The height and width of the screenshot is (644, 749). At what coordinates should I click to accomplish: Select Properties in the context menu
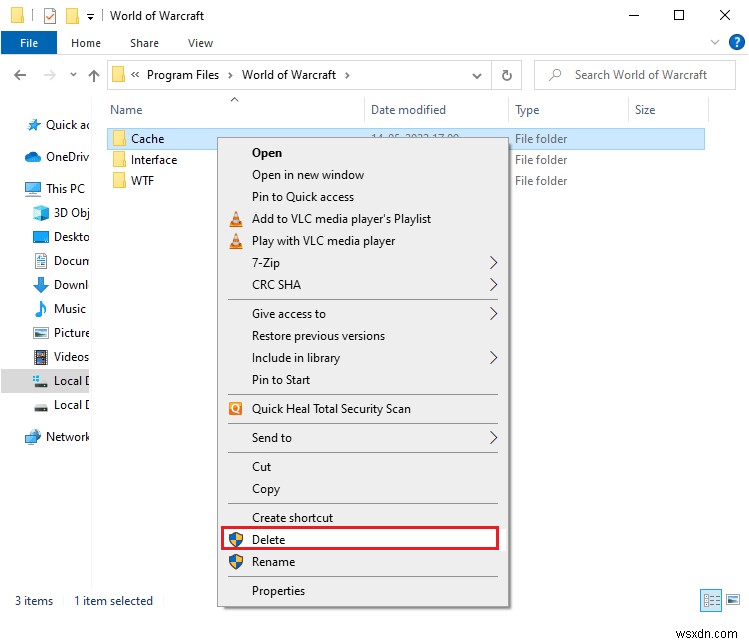pyautogui.click(x=278, y=591)
